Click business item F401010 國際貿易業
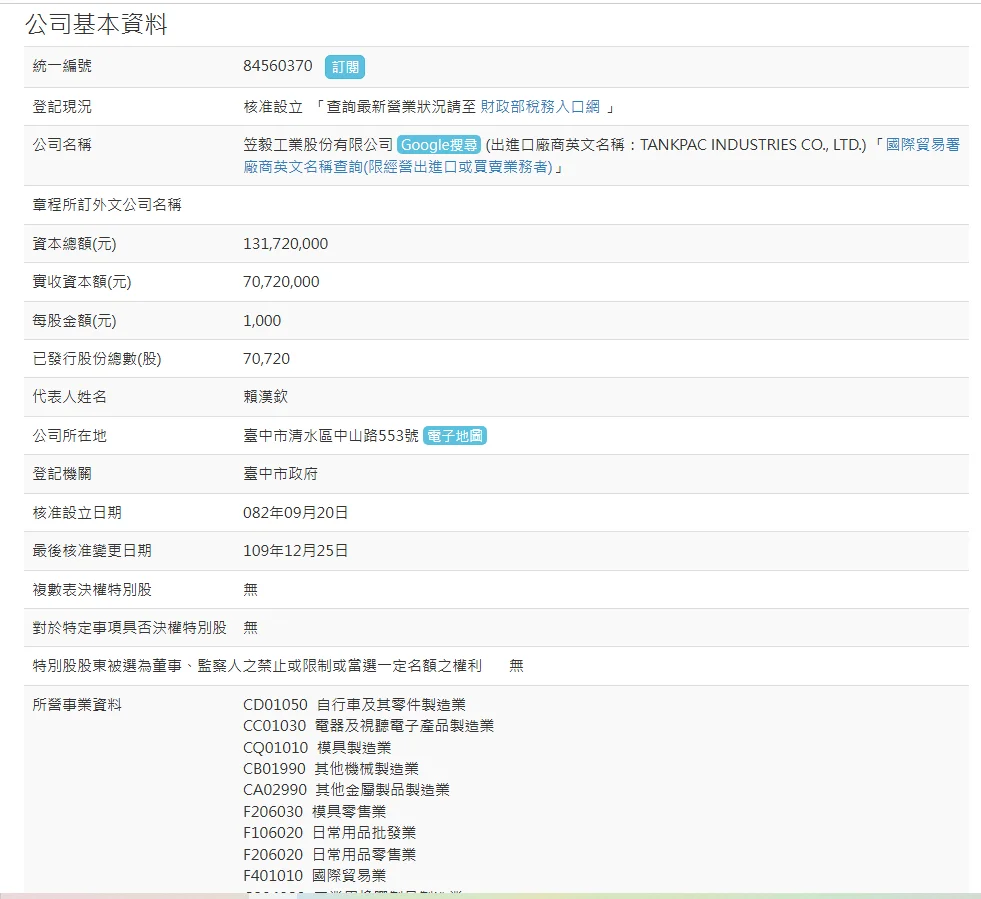This screenshot has height=899, width=981. (x=314, y=876)
